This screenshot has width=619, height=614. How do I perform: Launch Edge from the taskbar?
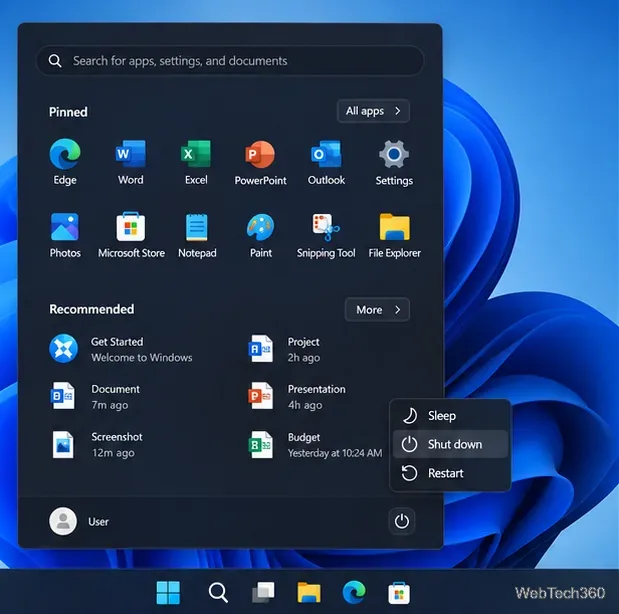[x=354, y=592]
